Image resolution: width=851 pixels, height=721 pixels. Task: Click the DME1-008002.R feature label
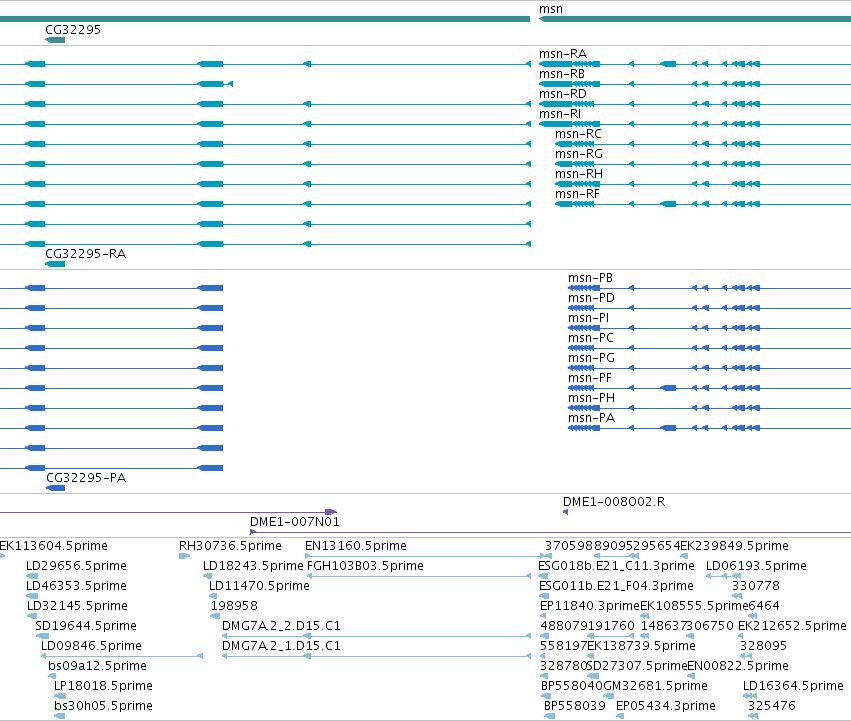coord(614,502)
